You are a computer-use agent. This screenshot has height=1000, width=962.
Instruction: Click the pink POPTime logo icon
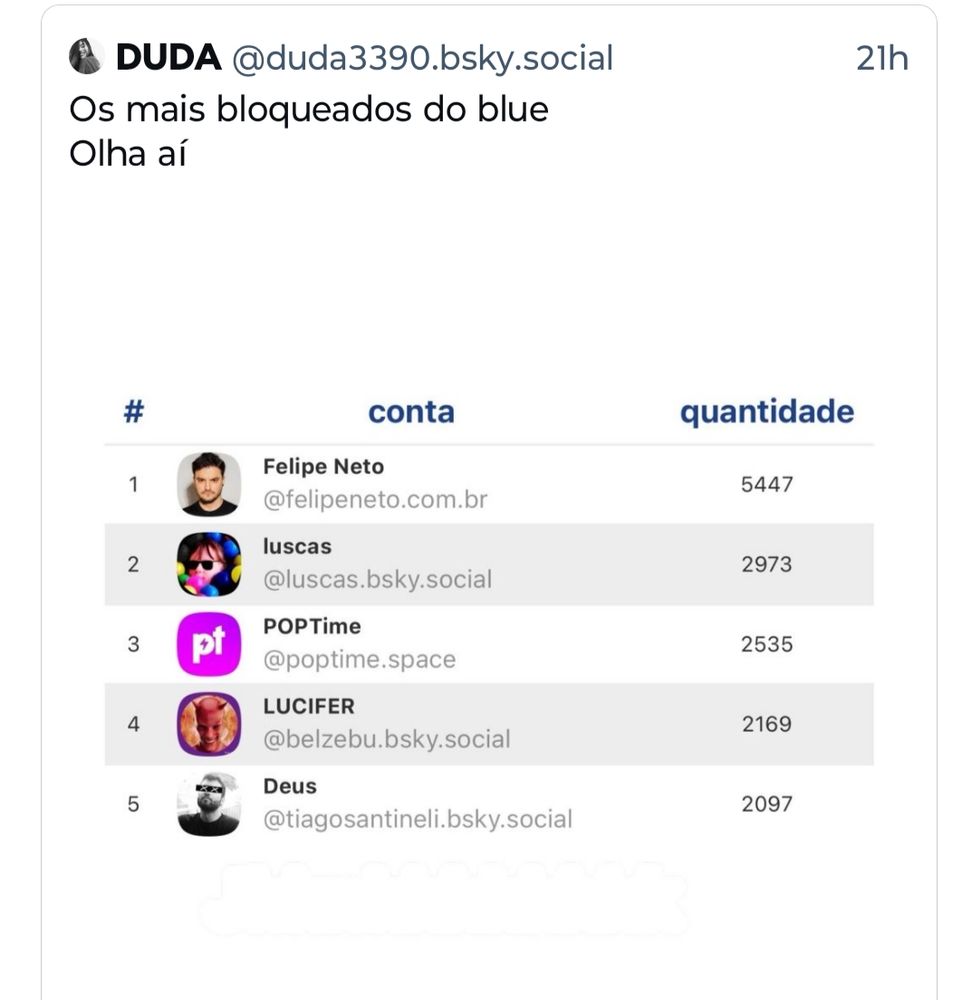(209, 644)
